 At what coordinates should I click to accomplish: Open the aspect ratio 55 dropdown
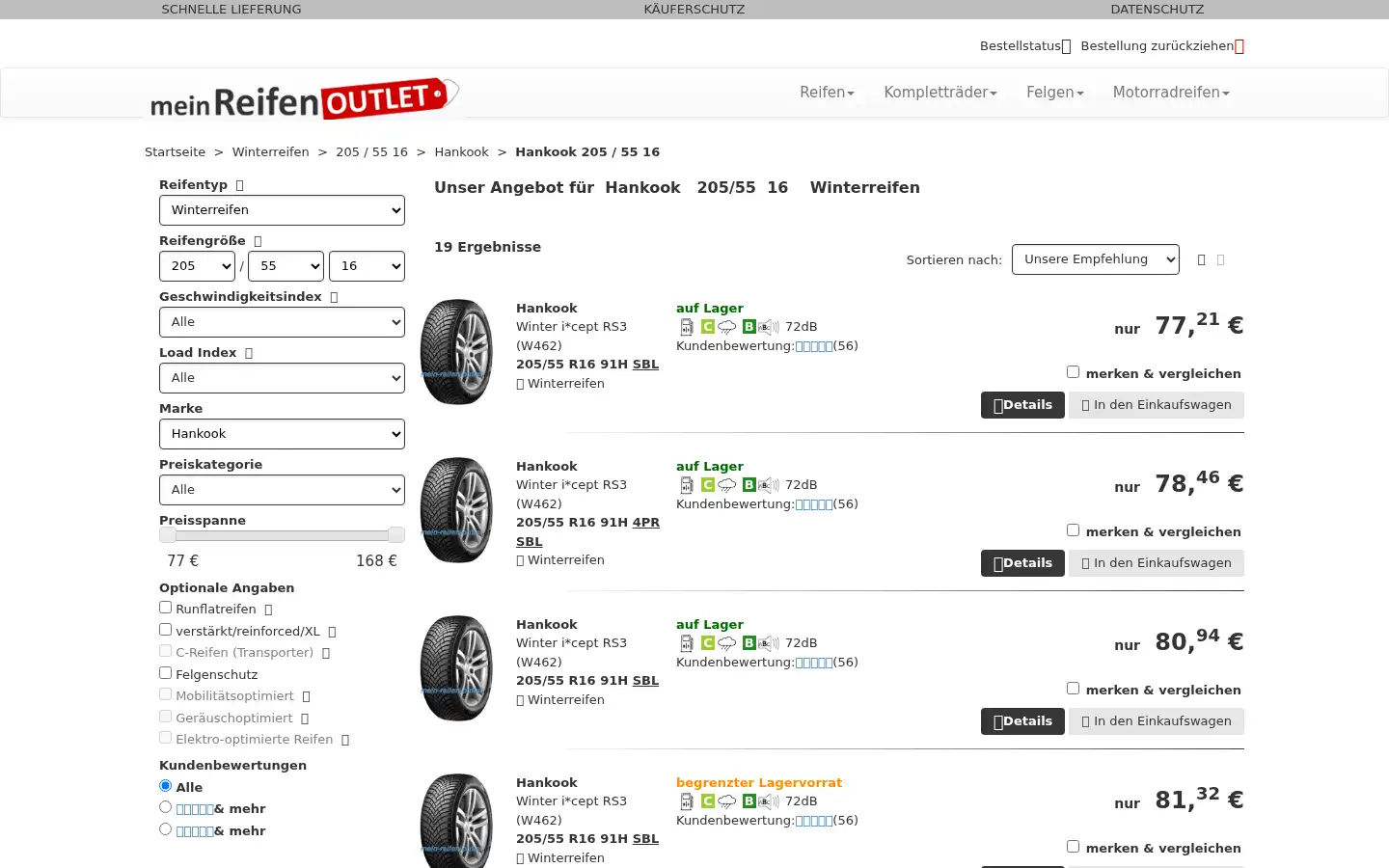click(286, 266)
